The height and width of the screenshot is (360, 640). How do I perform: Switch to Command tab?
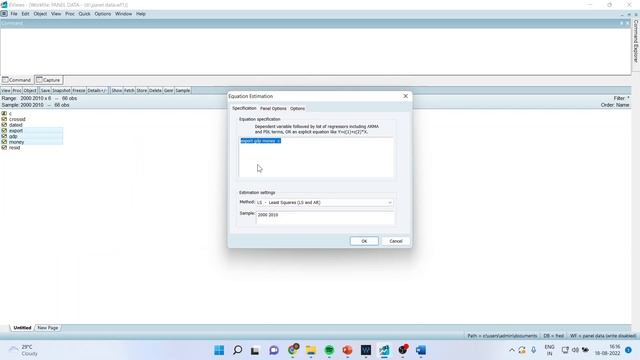[17, 80]
